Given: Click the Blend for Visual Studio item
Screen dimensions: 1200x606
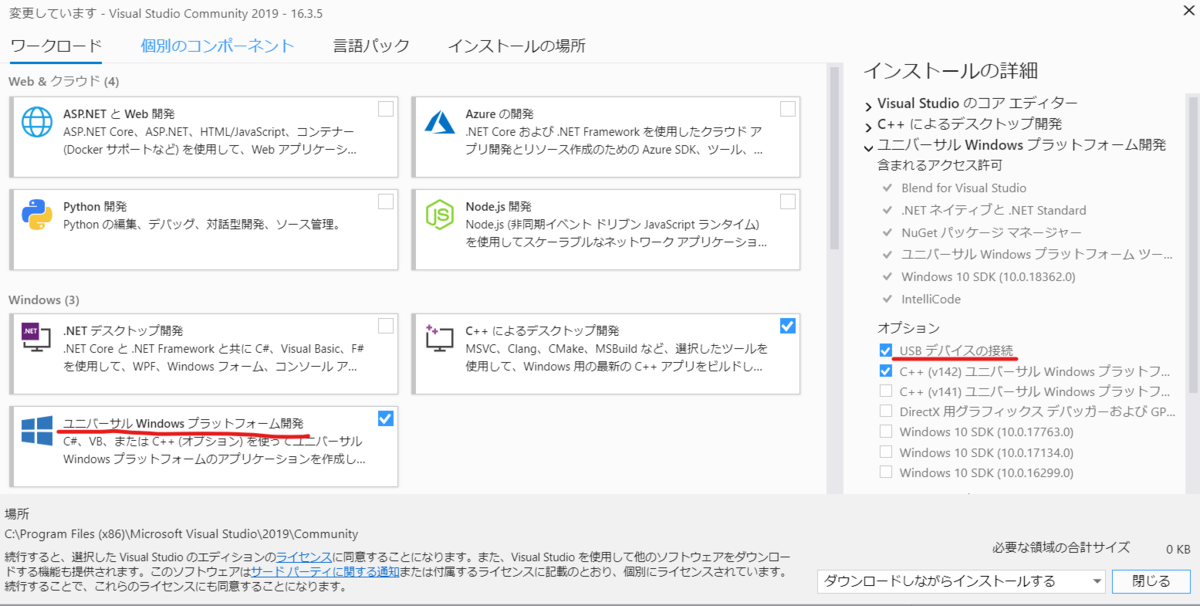Looking at the screenshot, I should tap(963, 188).
